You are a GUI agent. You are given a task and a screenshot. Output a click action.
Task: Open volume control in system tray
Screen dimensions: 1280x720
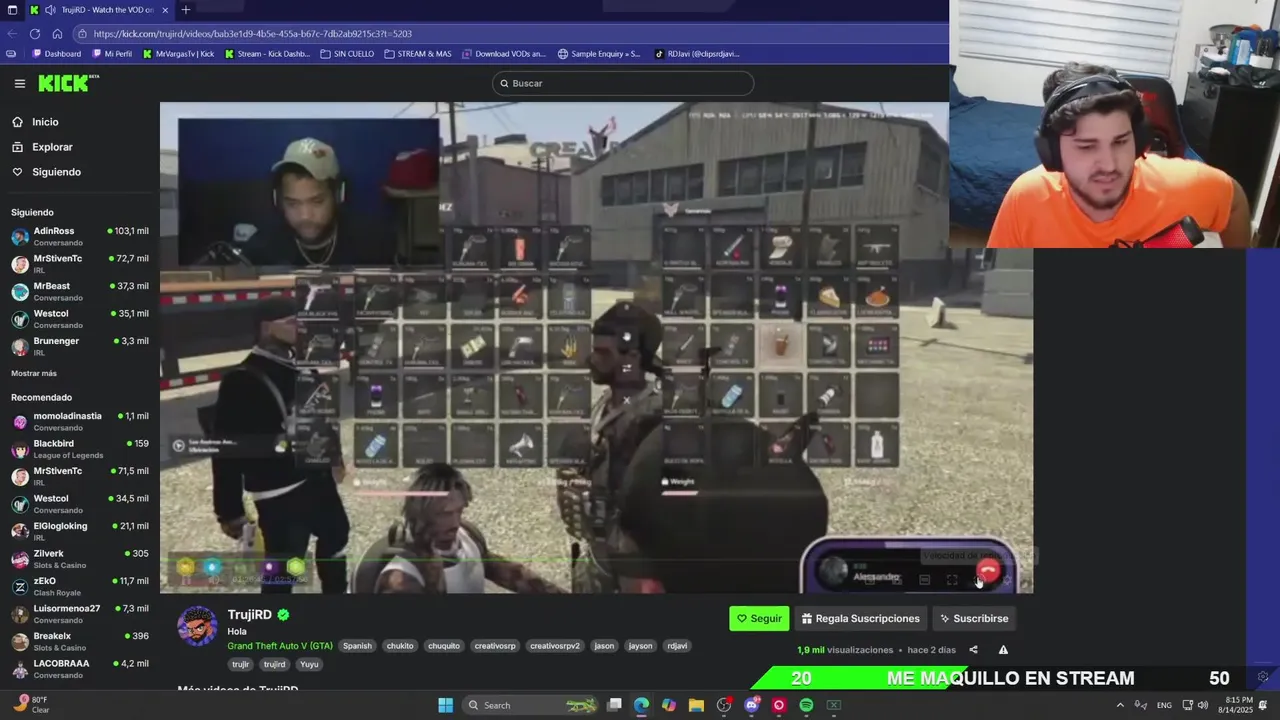(1201, 705)
